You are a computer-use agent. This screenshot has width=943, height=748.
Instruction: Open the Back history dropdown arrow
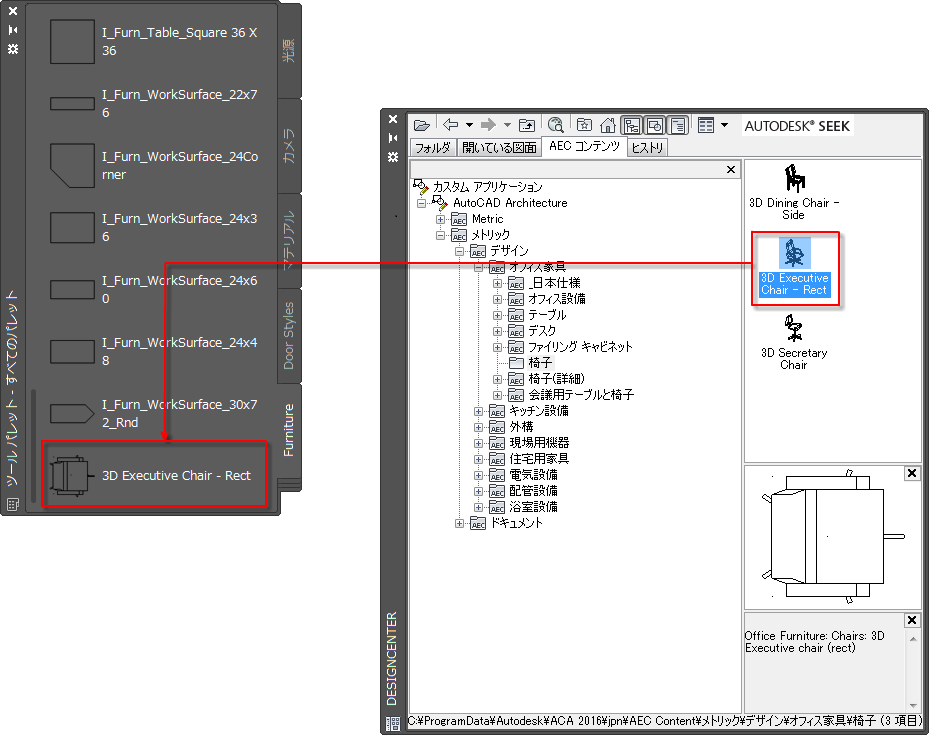tap(469, 125)
